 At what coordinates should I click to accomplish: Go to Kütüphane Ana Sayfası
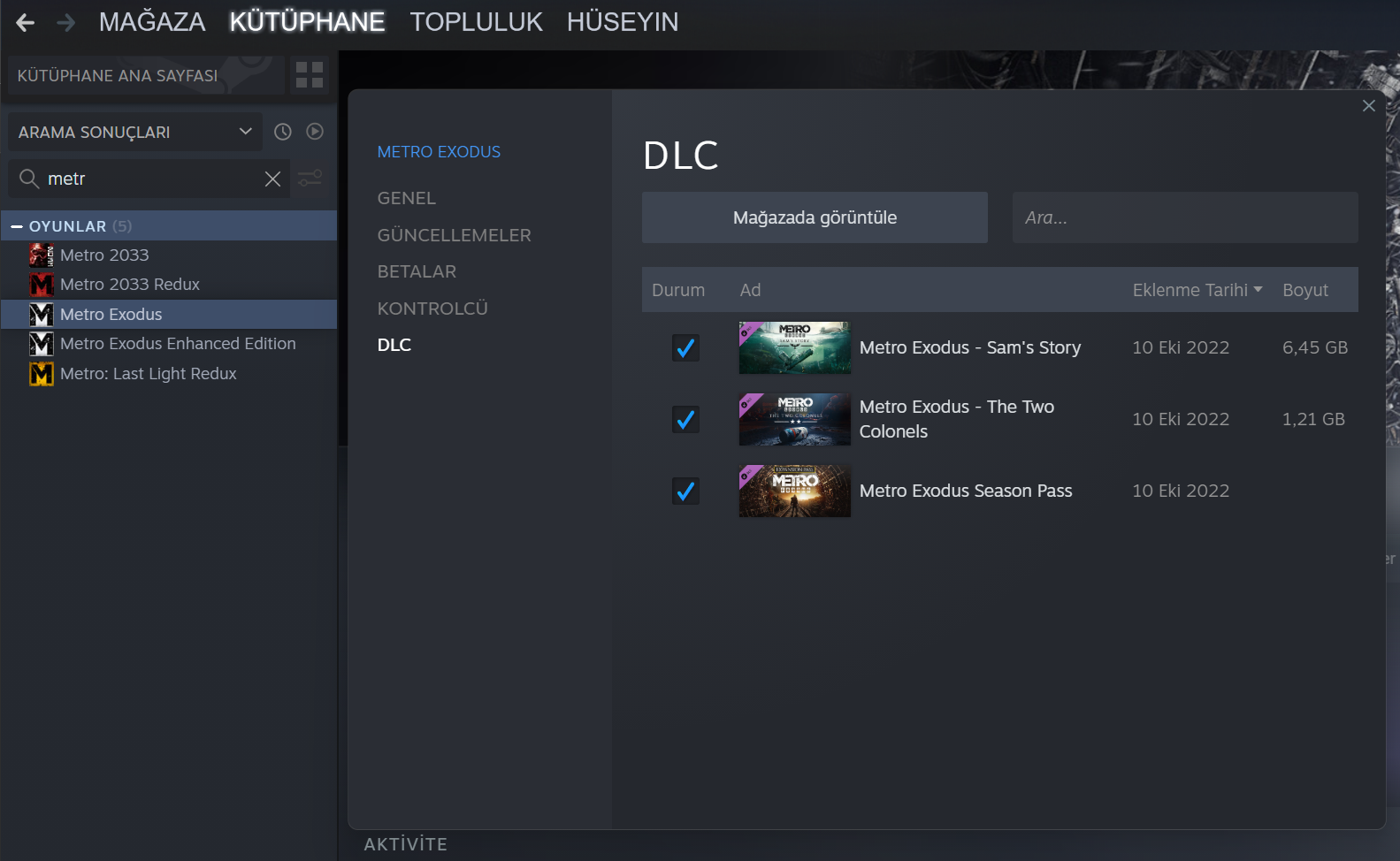tap(145, 76)
